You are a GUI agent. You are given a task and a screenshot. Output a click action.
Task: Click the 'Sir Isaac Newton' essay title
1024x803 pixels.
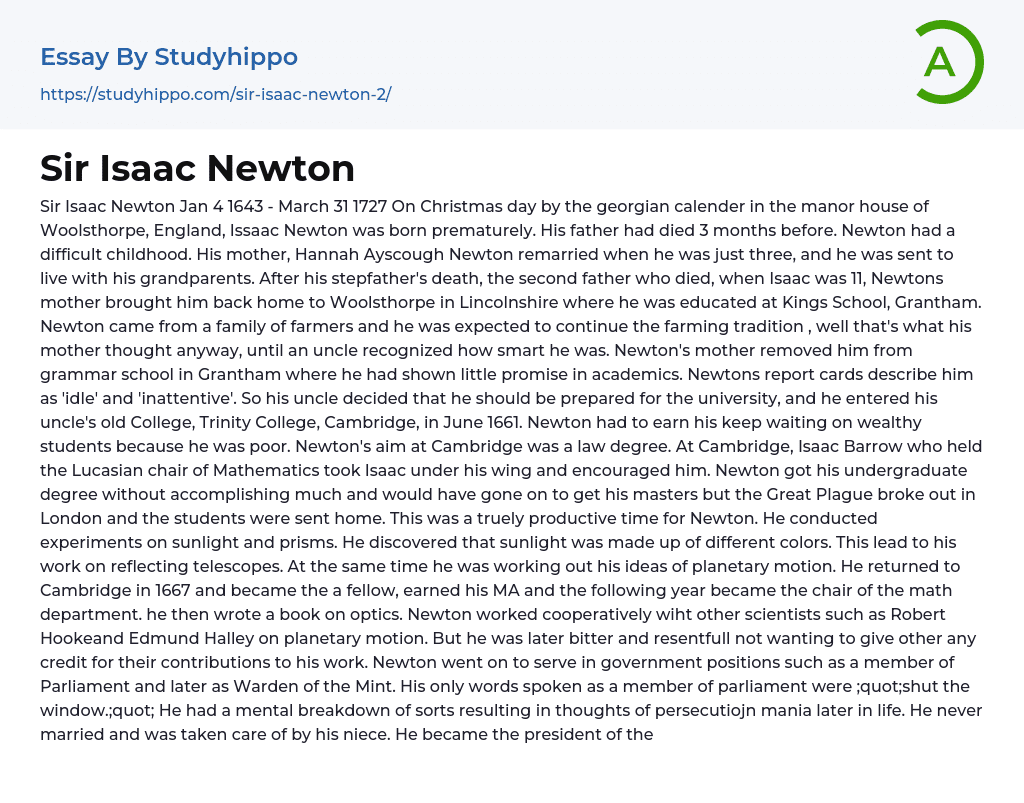197,168
